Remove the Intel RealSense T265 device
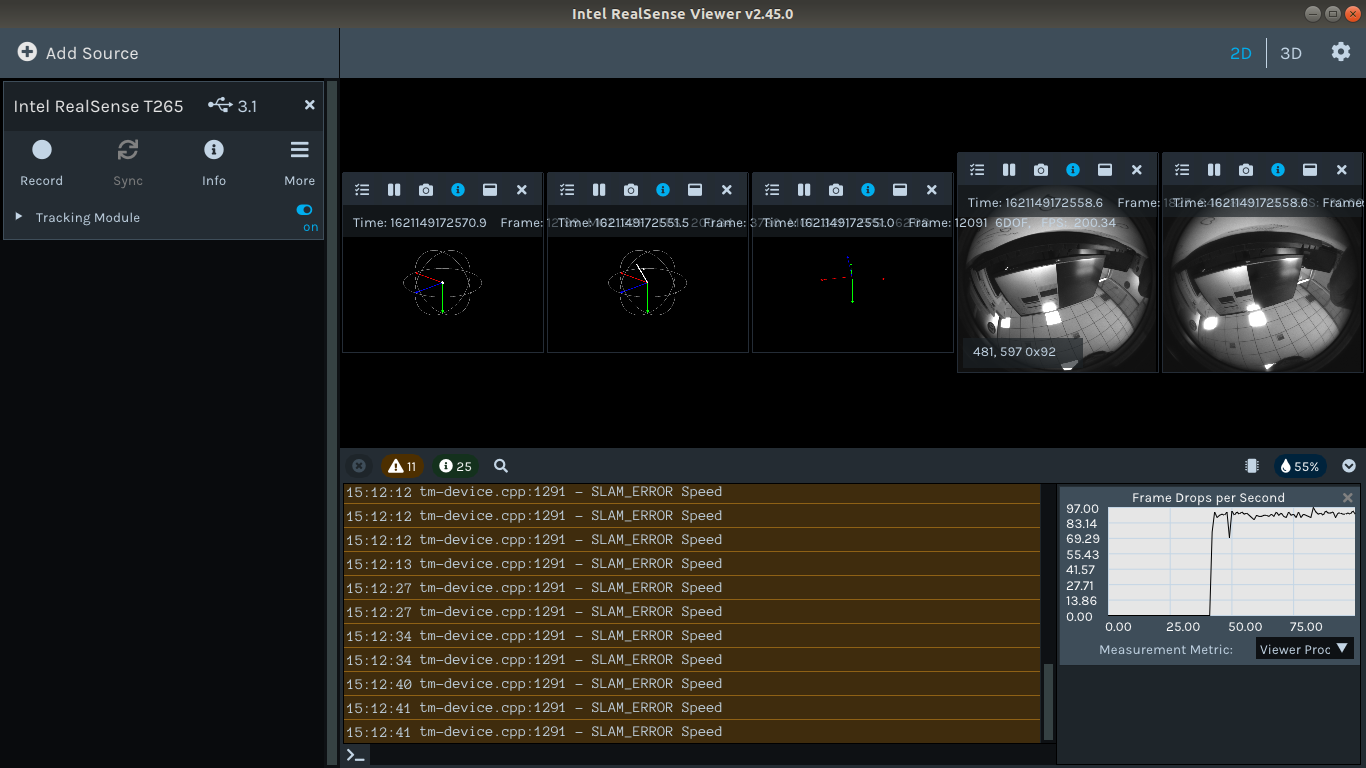The width and height of the screenshot is (1366, 768). point(309,105)
